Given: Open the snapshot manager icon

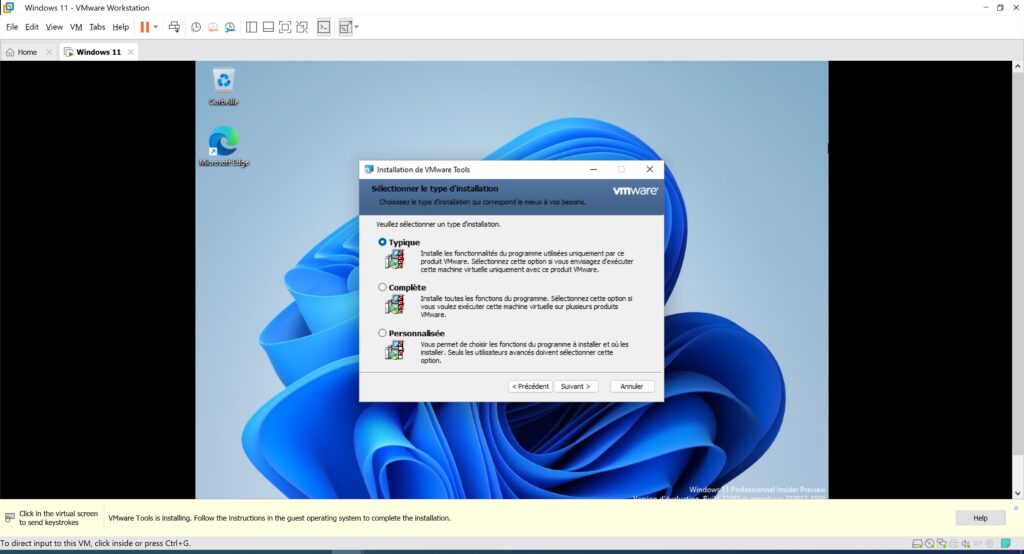Looking at the screenshot, I should 230,27.
